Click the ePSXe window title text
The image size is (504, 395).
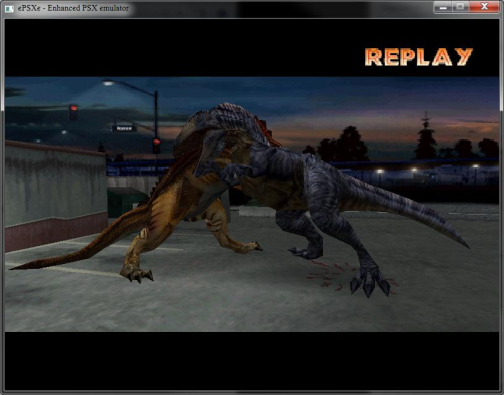click(x=73, y=8)
